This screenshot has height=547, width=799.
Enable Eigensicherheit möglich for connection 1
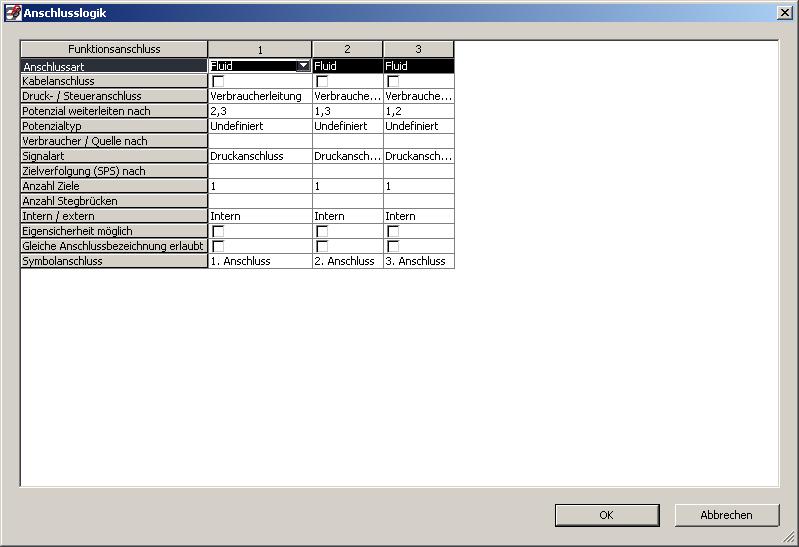(218, 231)
